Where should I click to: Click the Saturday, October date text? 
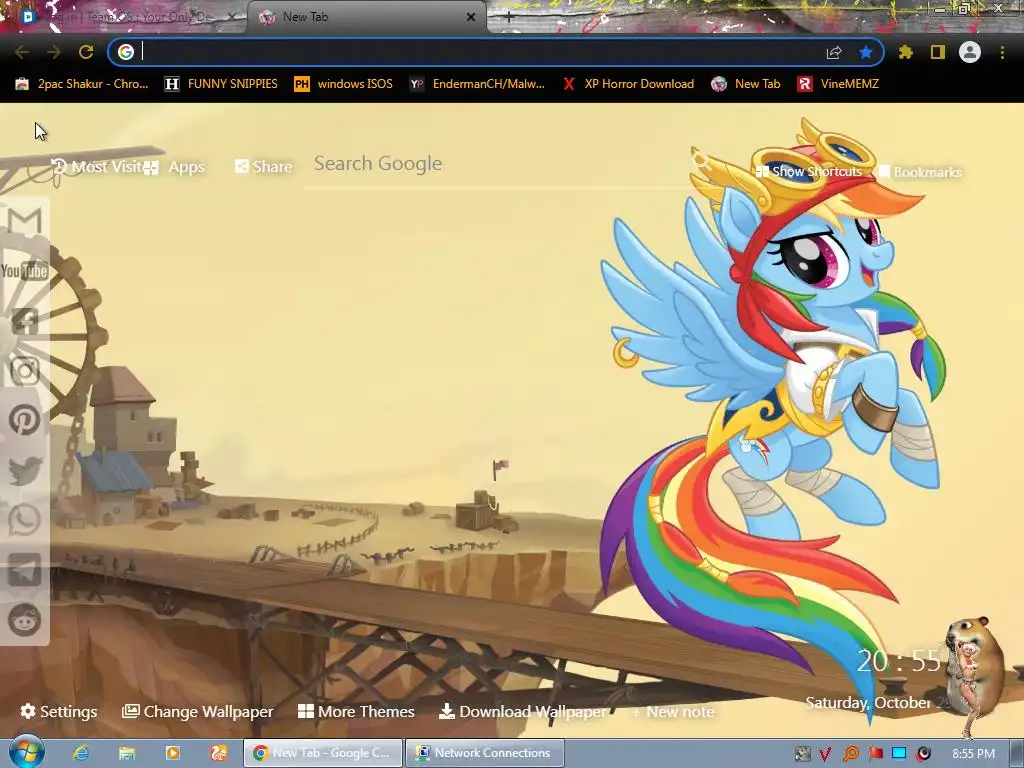pyautogui.click(x=868, y=703)
